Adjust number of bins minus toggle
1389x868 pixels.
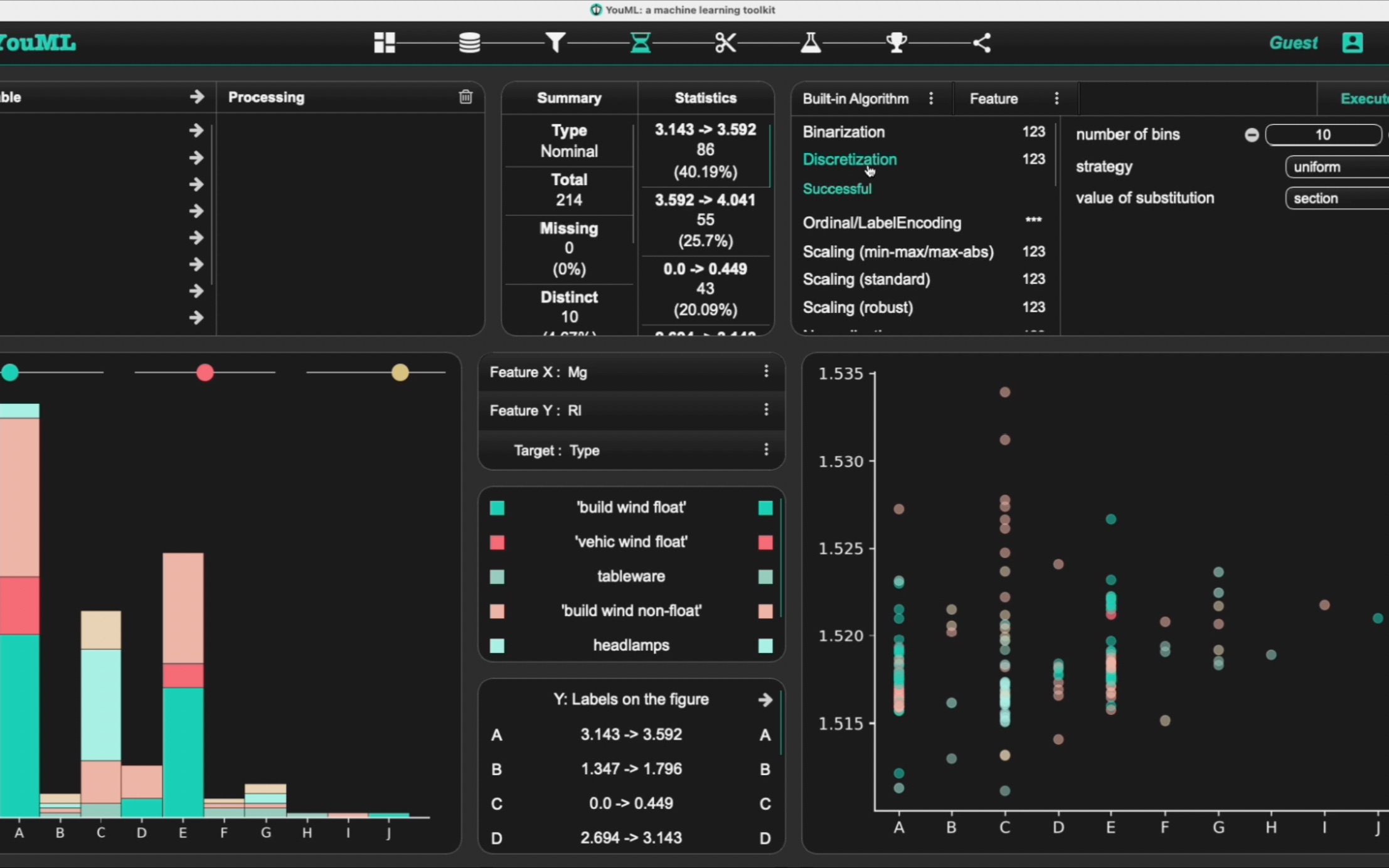[x=1253, y=134]
